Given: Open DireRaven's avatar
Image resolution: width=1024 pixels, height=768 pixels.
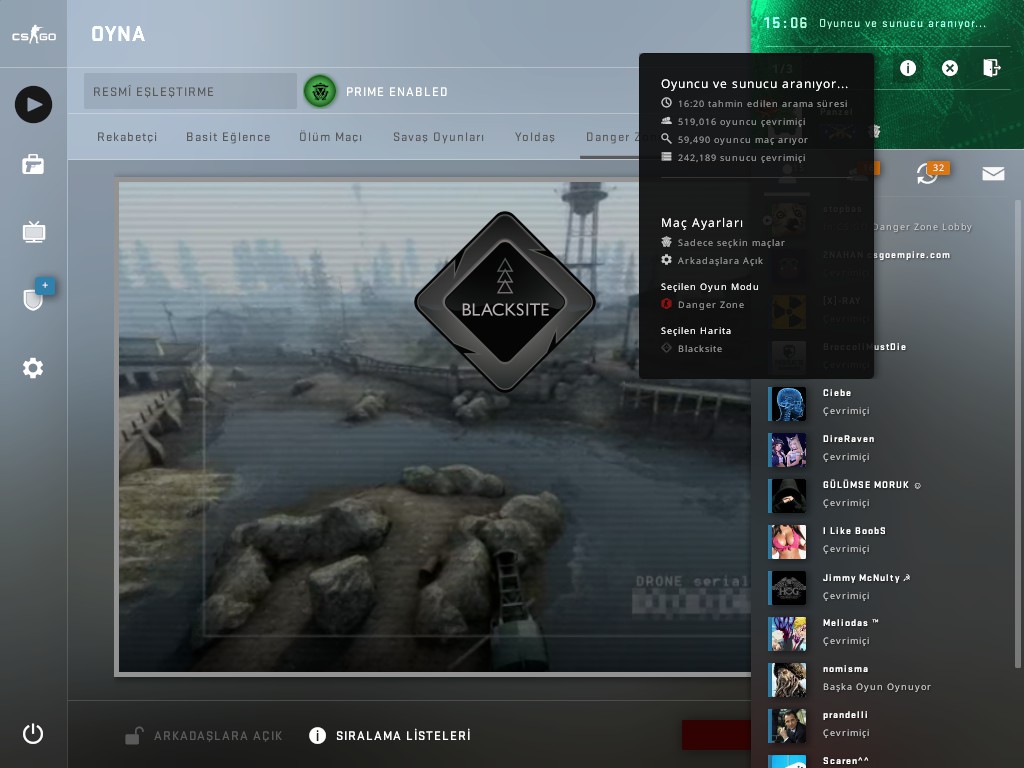Looking at the screenshot, I should (787, 449).
